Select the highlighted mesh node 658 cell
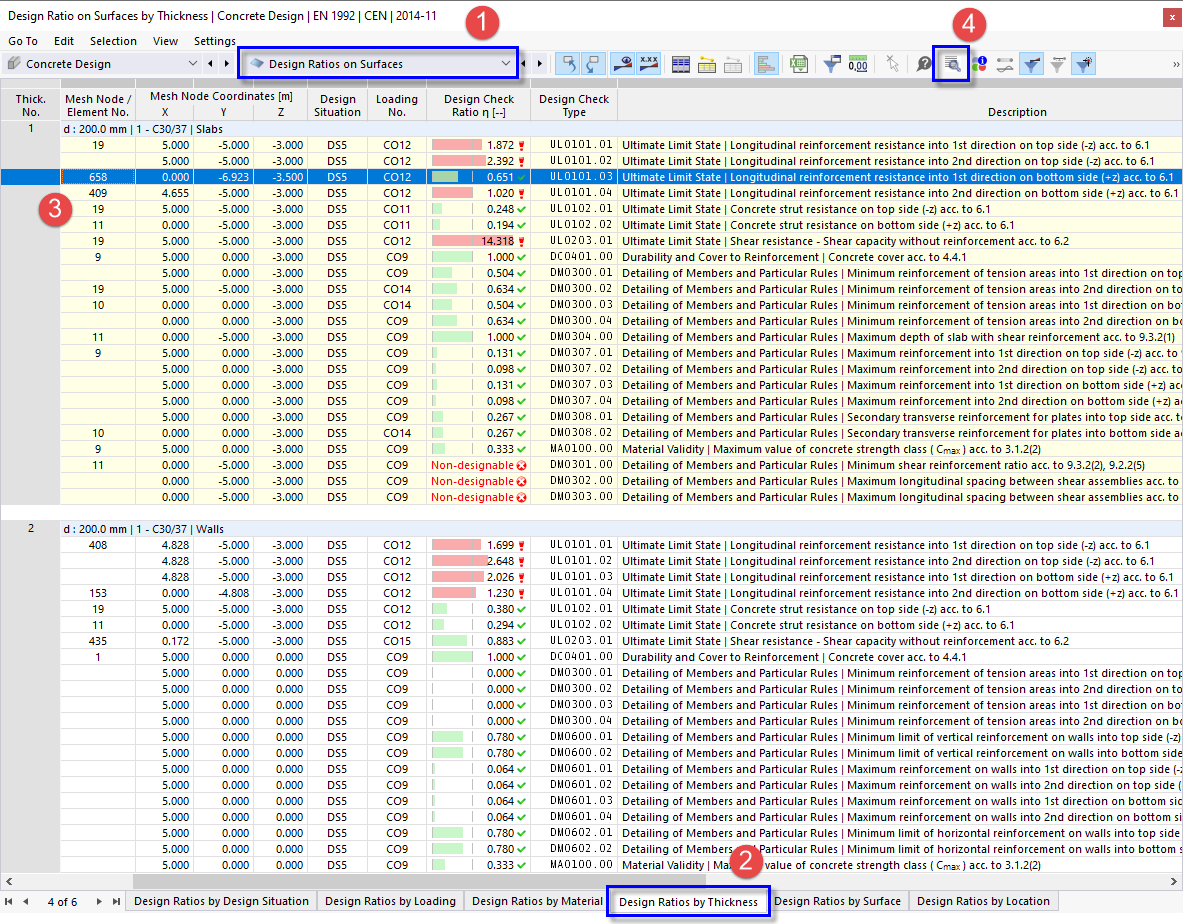 97,177
